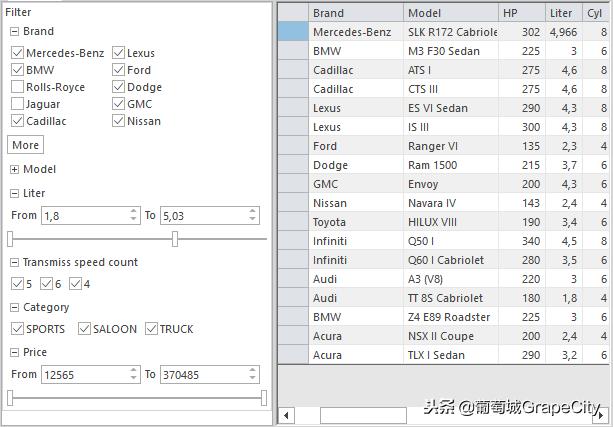The width and height of the screenshot is (613, 427).
Task: Click the cell "Ram 1500"
Action: click(x=451, y=165)
